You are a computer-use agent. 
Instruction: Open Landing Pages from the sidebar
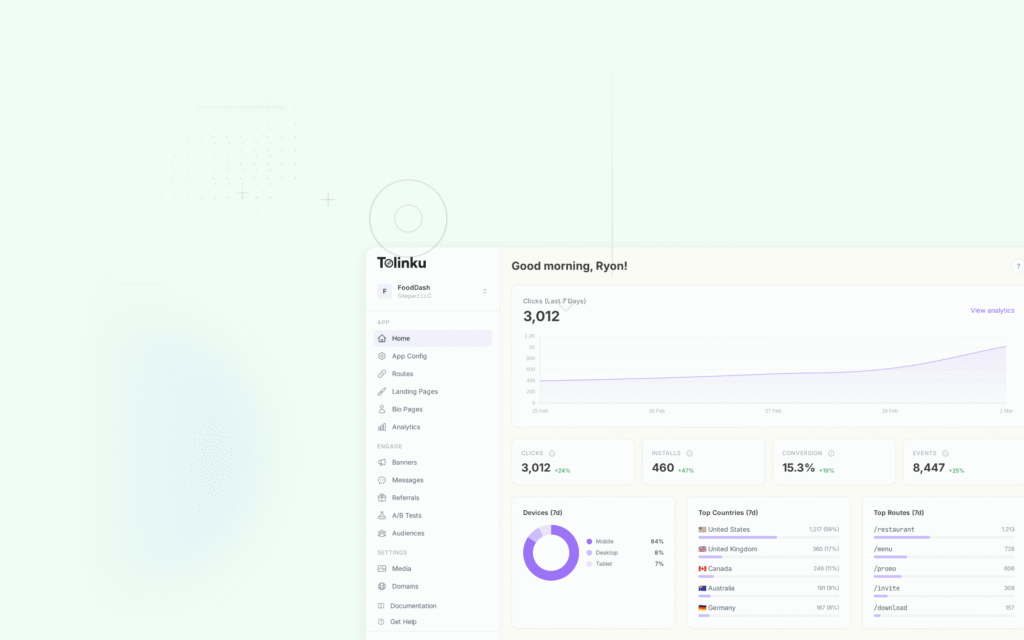(x=412, y=391)
